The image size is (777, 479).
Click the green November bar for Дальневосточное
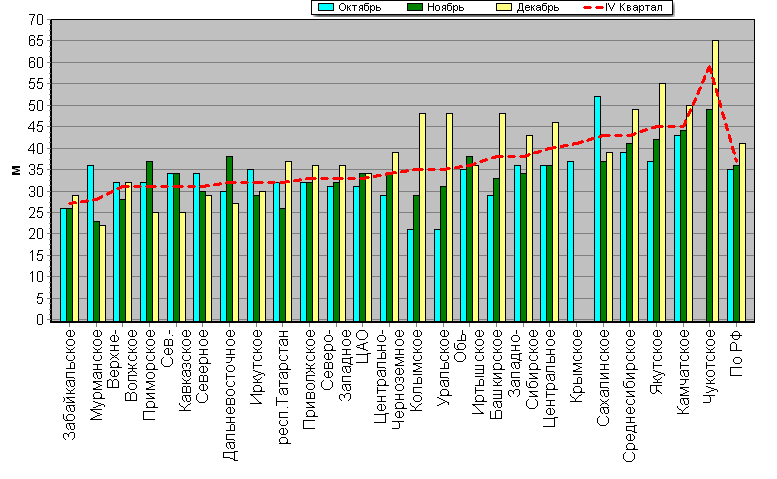tap(229, 239)
